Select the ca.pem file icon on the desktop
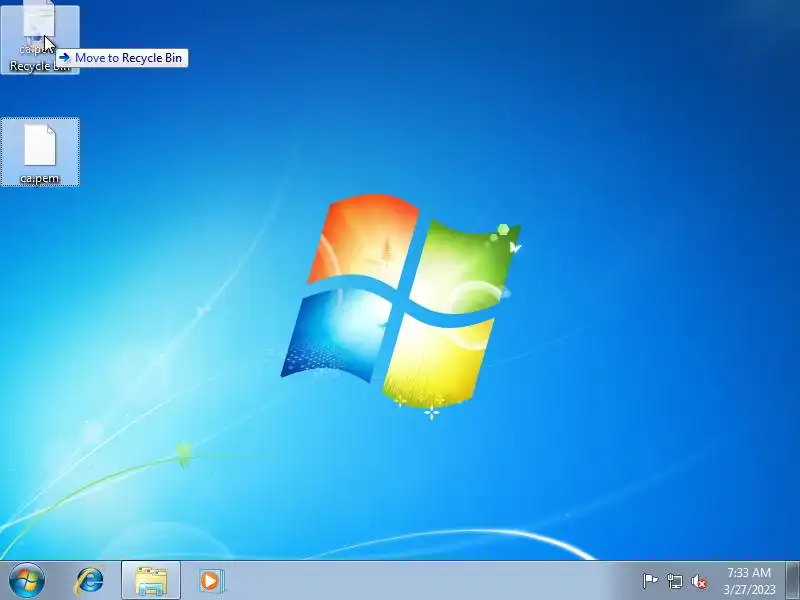Viewport: 800px width, 600px height. pos(40,145)
